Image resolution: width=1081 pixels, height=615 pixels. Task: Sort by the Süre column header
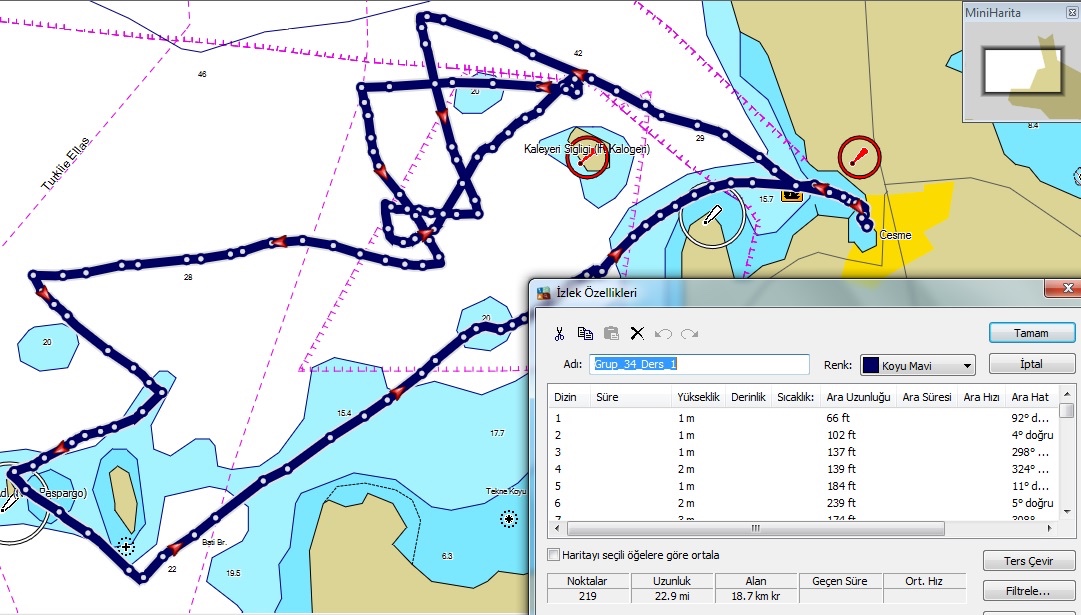point(631,397)
